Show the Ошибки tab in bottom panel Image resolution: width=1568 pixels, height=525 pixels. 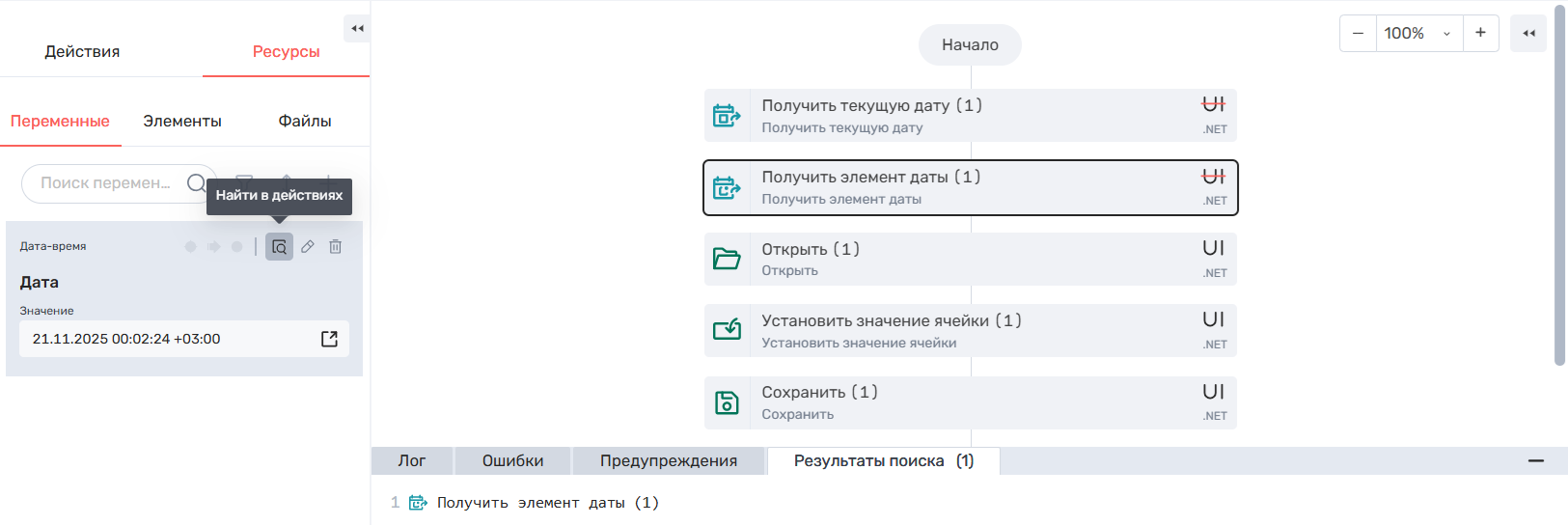[512, 461]
